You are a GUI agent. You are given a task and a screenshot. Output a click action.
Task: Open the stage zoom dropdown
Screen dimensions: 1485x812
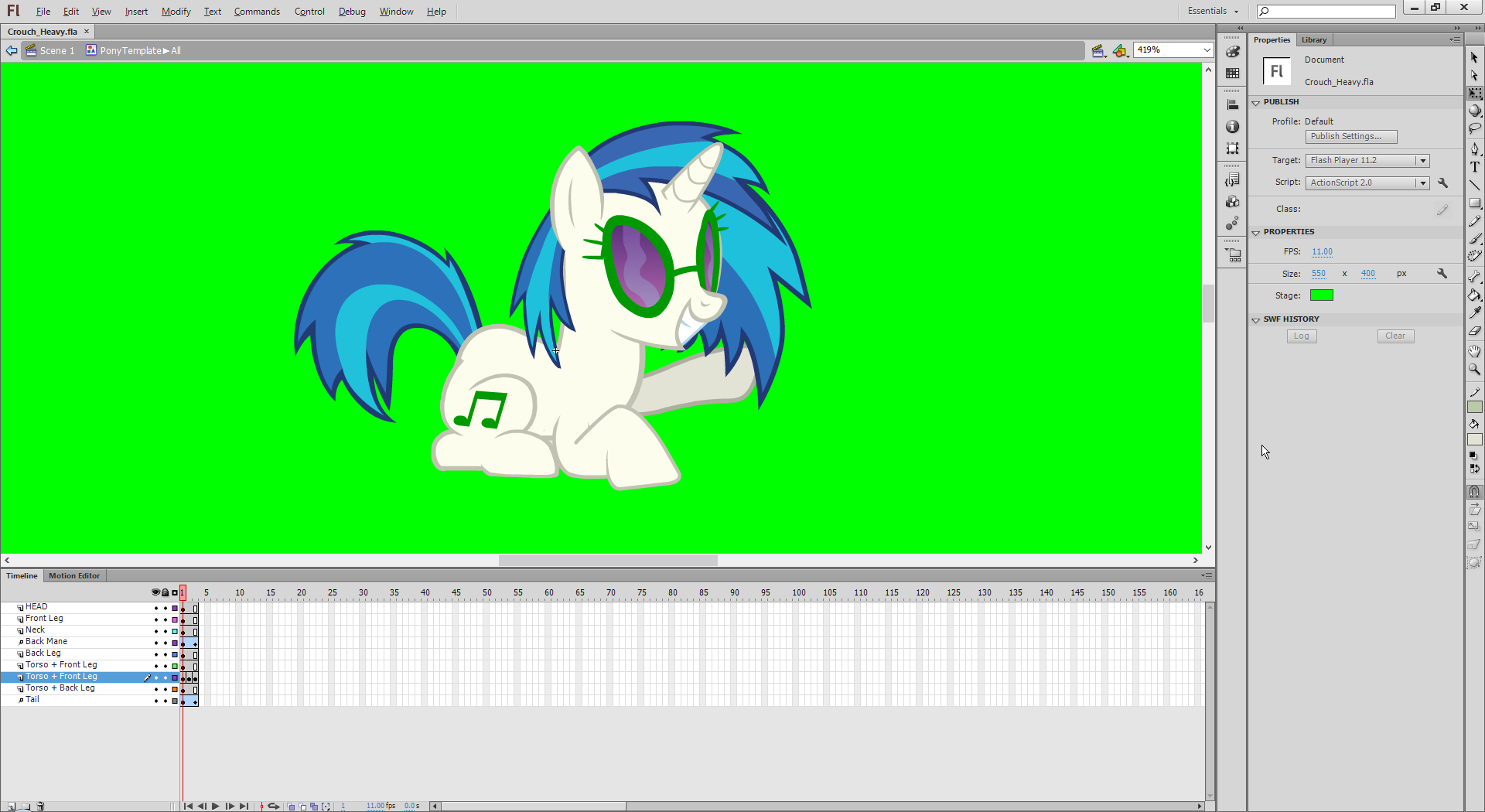point(1207,50)
